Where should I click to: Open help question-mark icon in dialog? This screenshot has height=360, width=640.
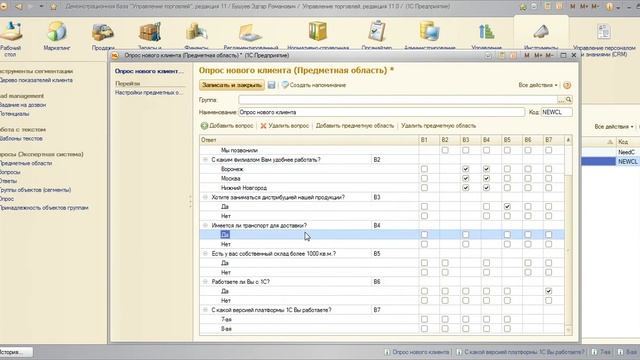click(x=567, y=85)
